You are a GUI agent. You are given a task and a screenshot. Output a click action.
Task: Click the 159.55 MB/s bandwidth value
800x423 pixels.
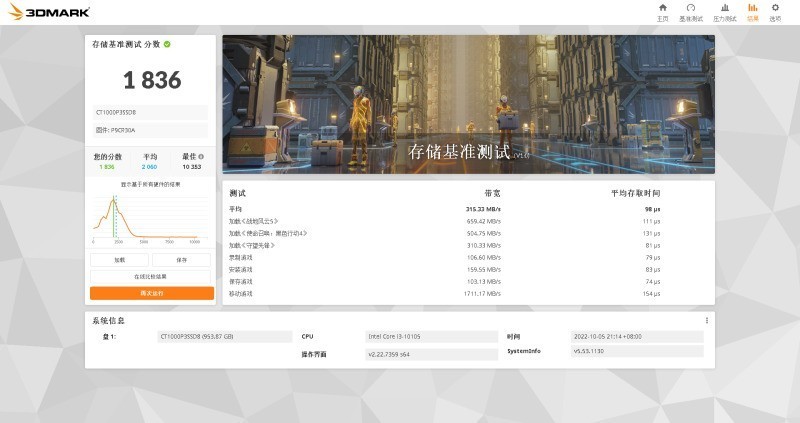click(x=484, y=269)
